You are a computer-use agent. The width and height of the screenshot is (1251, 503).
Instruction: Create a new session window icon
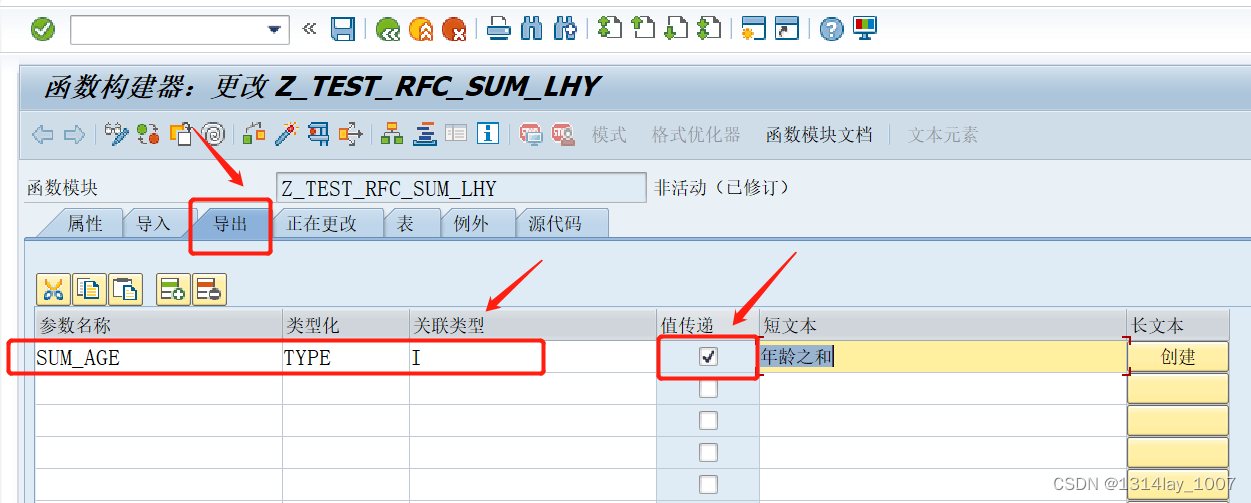click(x=754, y=29)
